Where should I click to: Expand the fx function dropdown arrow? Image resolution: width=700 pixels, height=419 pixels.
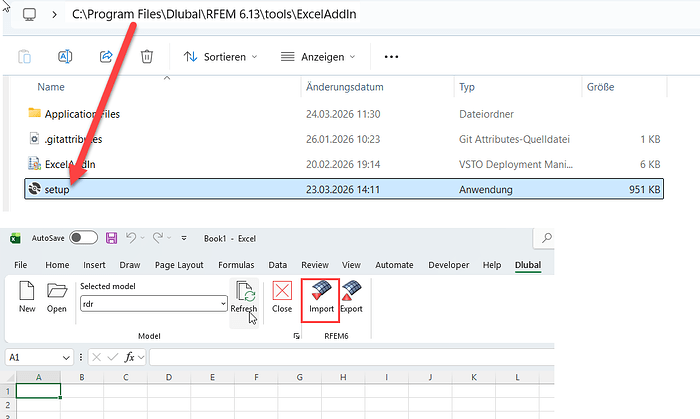141,357
